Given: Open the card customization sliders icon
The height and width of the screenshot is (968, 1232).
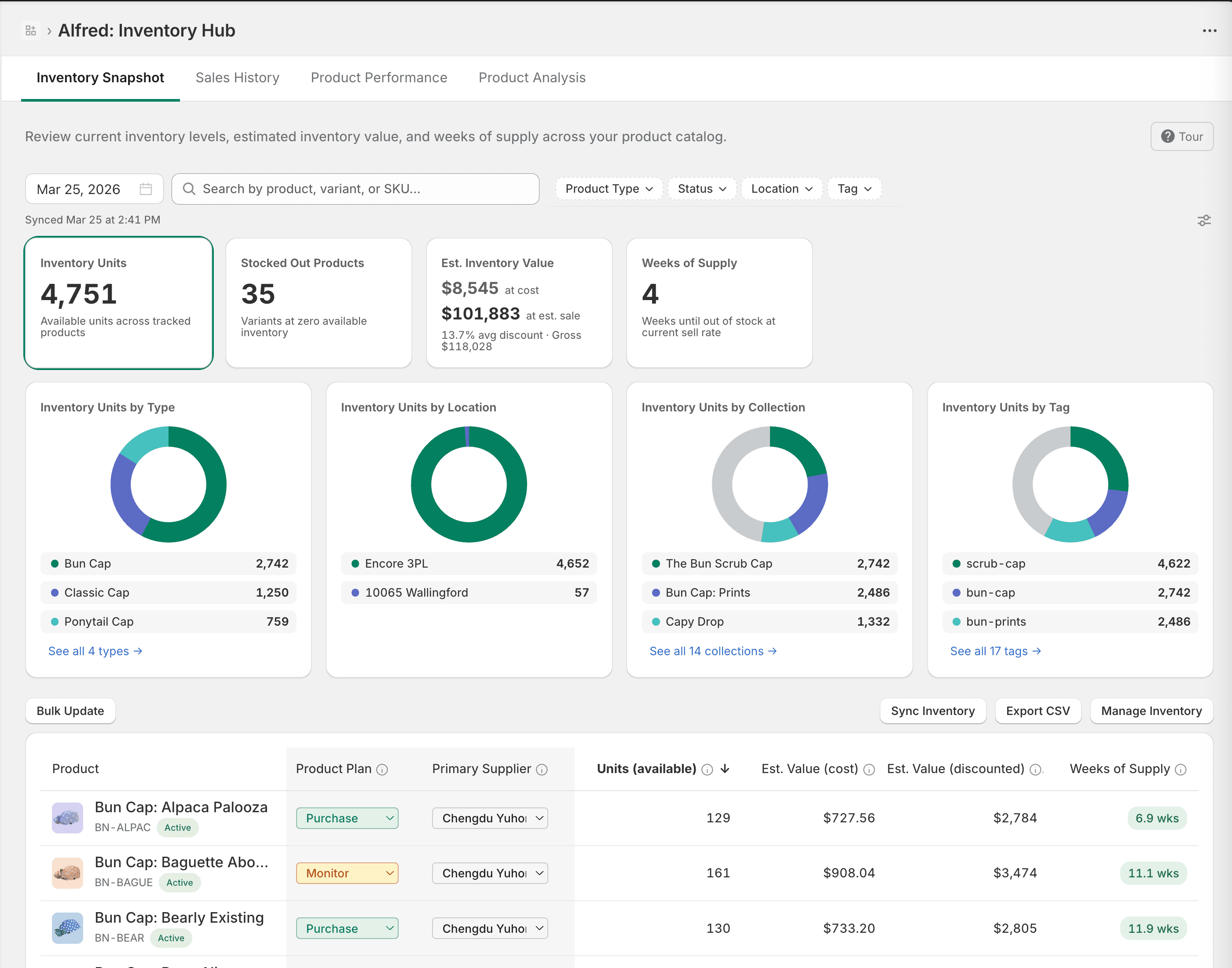Looking at the screenshot, I should [1204, 220].
